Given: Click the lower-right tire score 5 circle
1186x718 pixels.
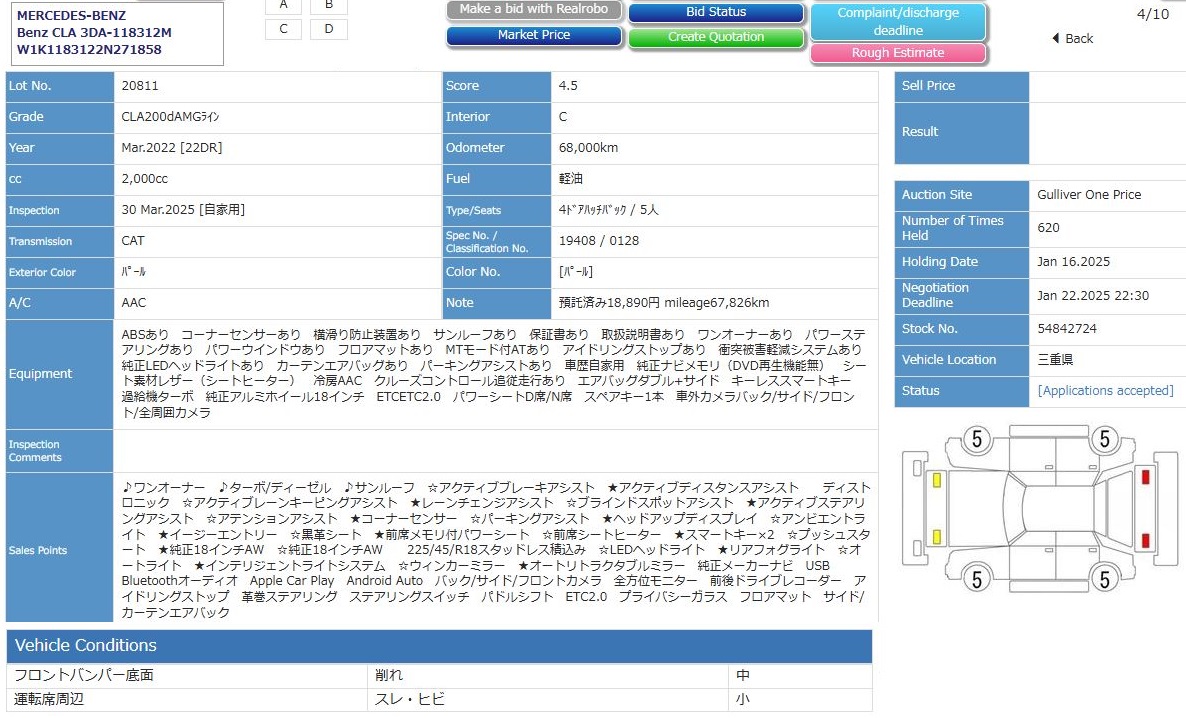Looking at the screenshot, I should (x=1104, y=577).
